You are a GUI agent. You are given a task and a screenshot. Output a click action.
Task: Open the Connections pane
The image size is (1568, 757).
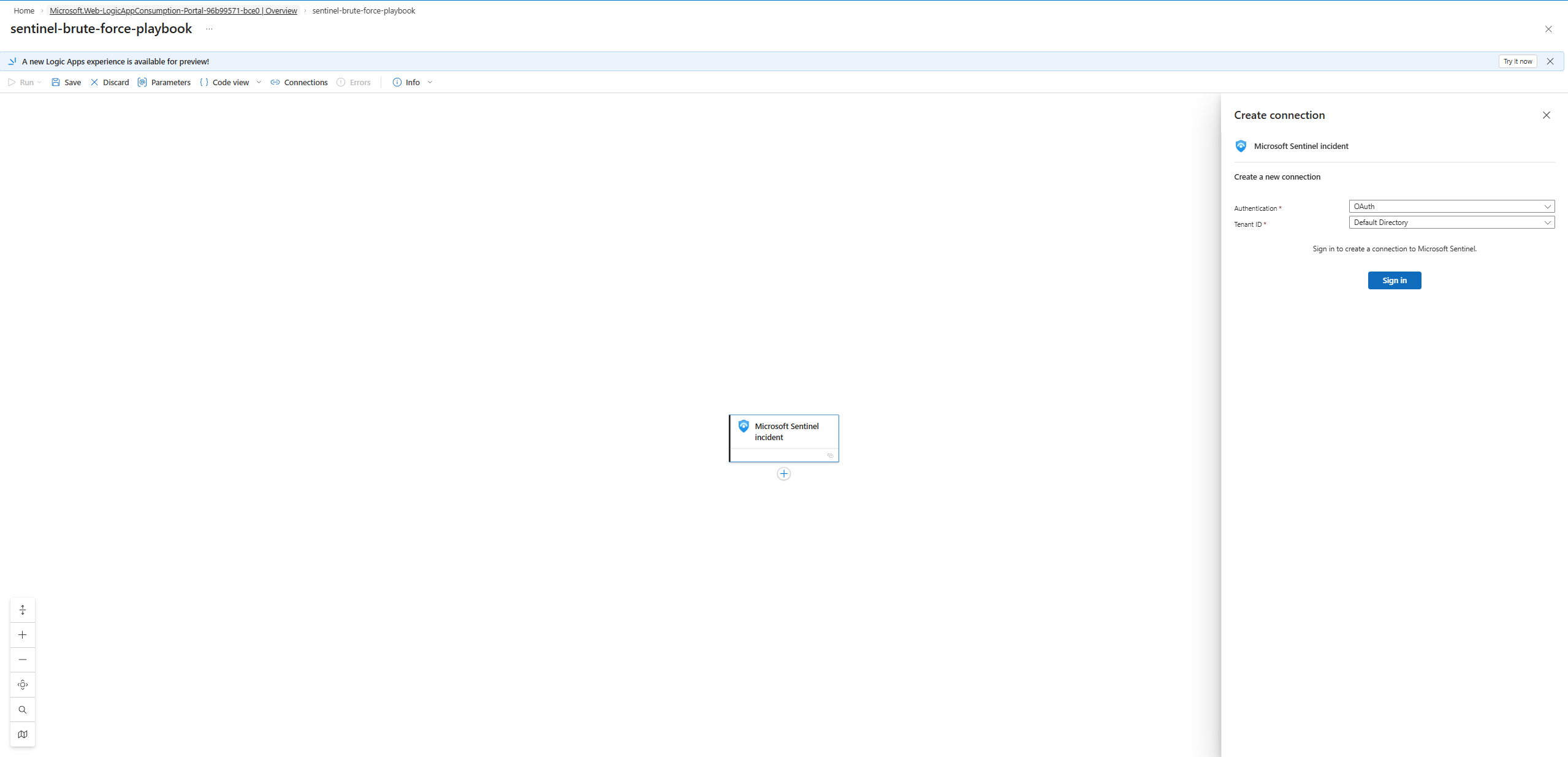pos(299,82)
